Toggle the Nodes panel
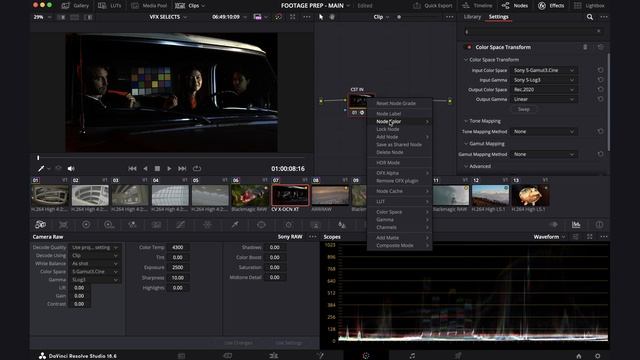This screenshot has width=640, height=360. [515, 6]
